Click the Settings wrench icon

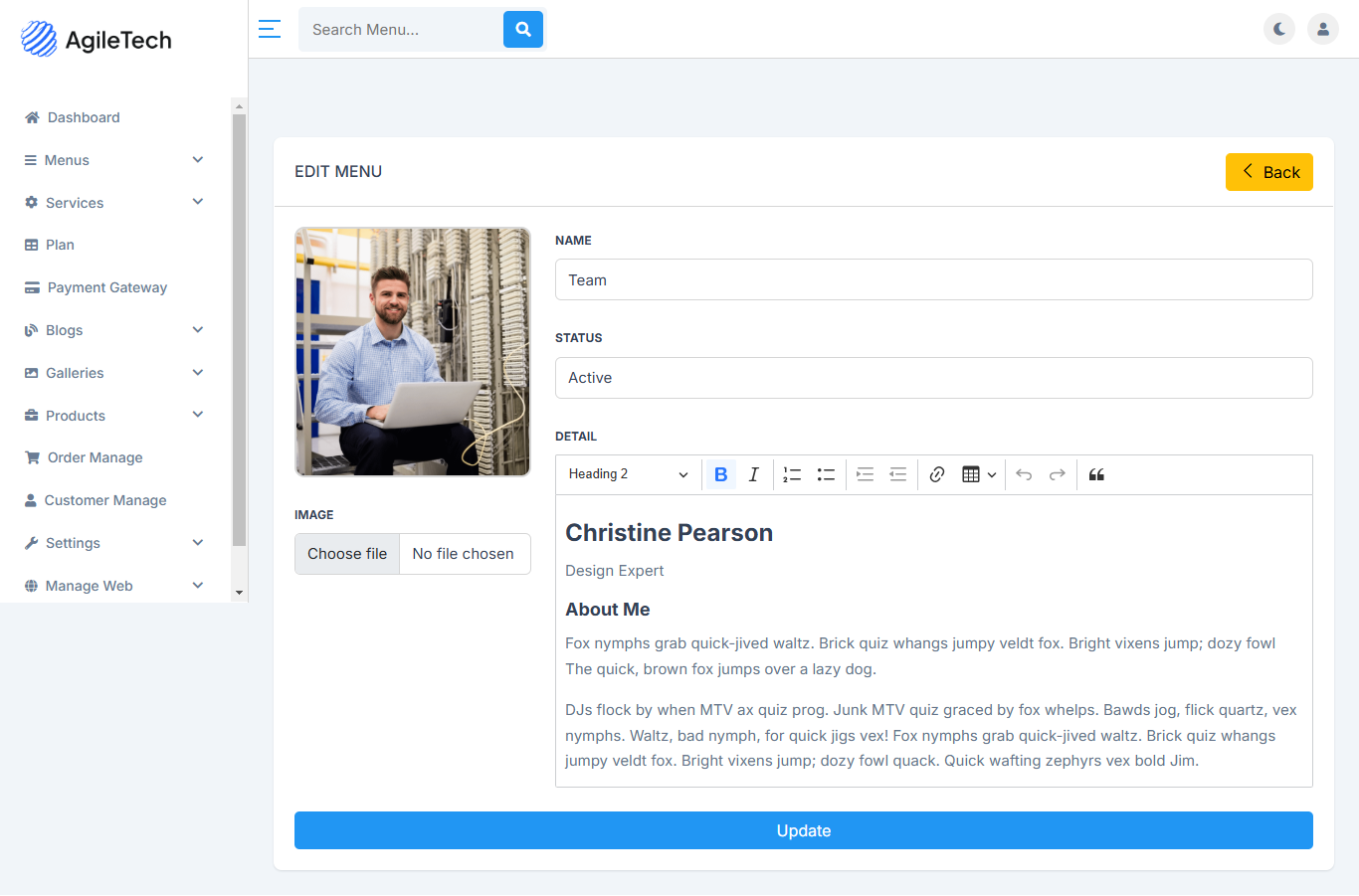31,543
